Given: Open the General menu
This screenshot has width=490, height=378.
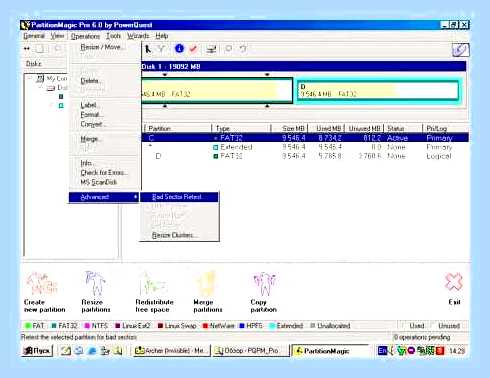Looking at the screenshot, I should [34, 36].
